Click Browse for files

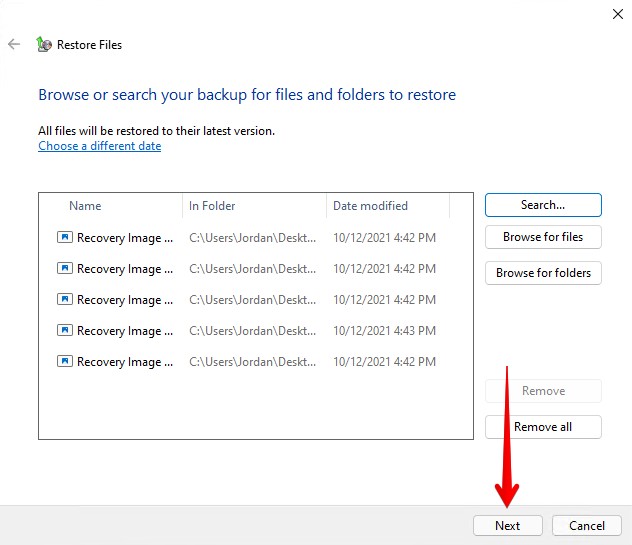pos(543,237)
